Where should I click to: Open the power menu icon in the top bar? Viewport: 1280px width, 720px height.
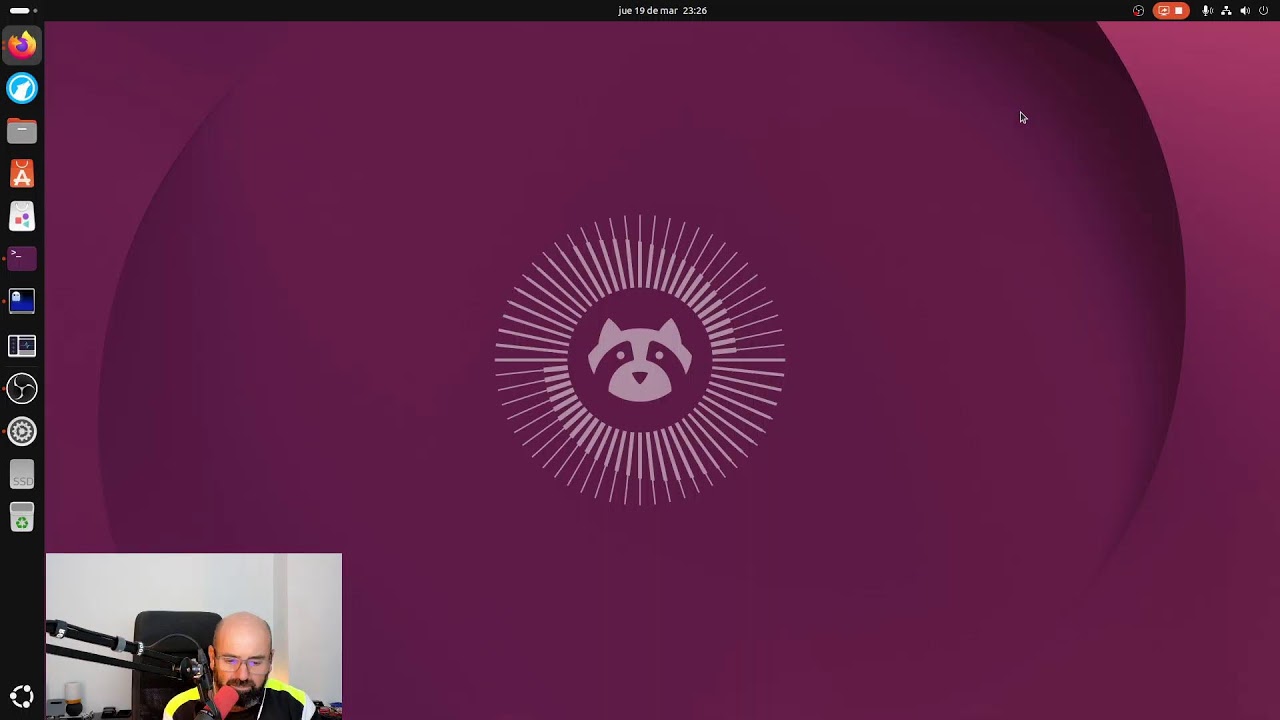pyautogui.click(x=1263, y=10)
